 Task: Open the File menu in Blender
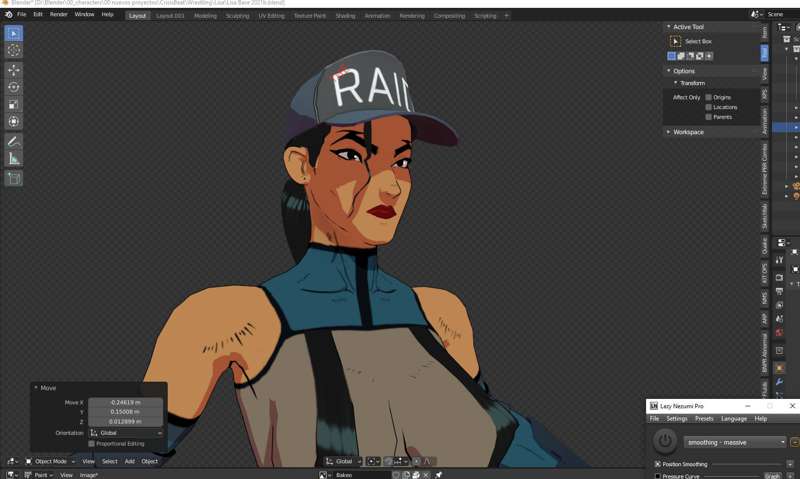(x=21, y=15)
